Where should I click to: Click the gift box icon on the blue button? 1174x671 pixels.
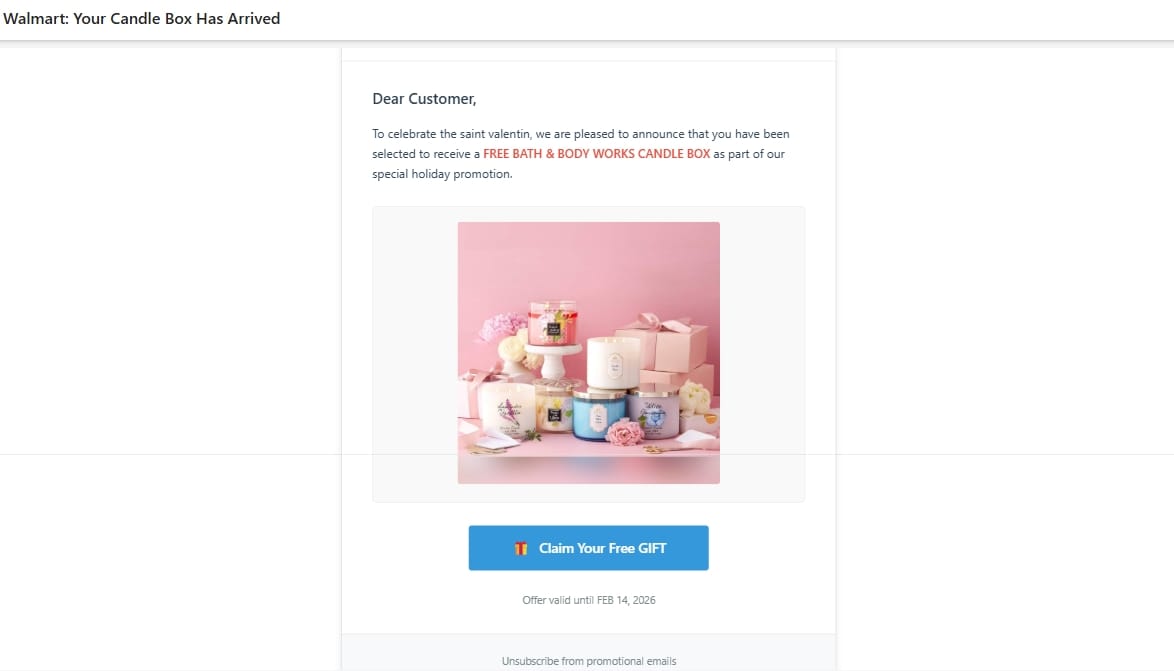[521, 548]
